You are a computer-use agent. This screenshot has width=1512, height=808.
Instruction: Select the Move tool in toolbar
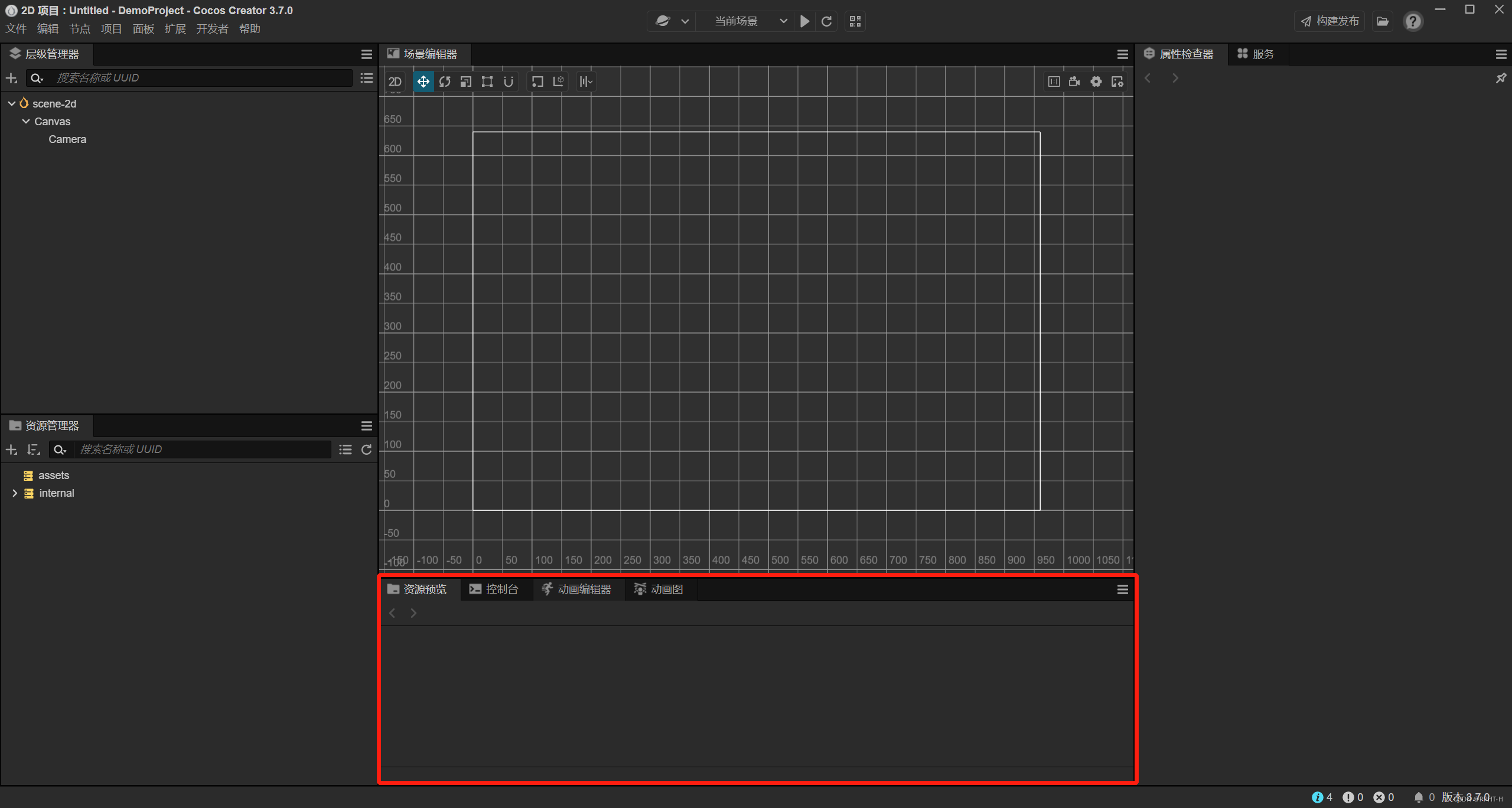point(422,81)
